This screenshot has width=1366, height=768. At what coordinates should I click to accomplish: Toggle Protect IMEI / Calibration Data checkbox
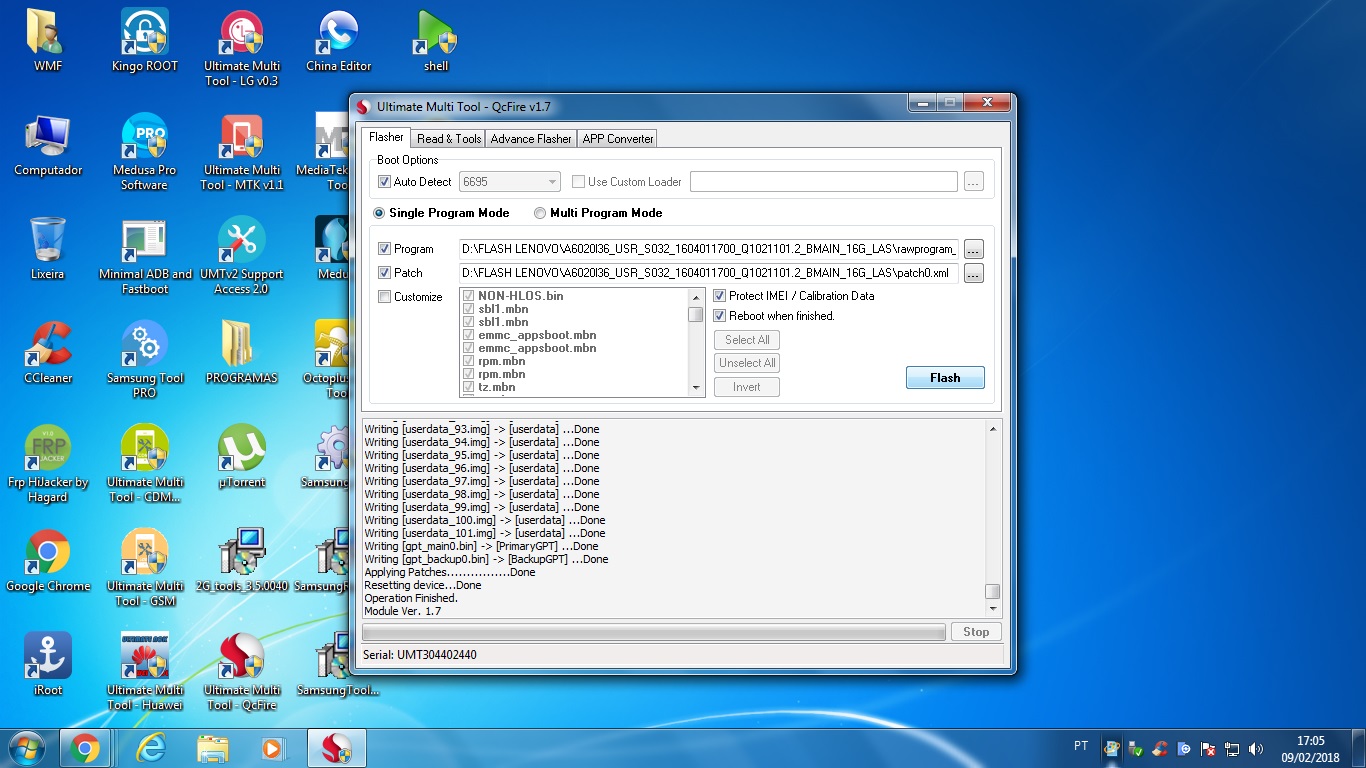click(719, 296)
